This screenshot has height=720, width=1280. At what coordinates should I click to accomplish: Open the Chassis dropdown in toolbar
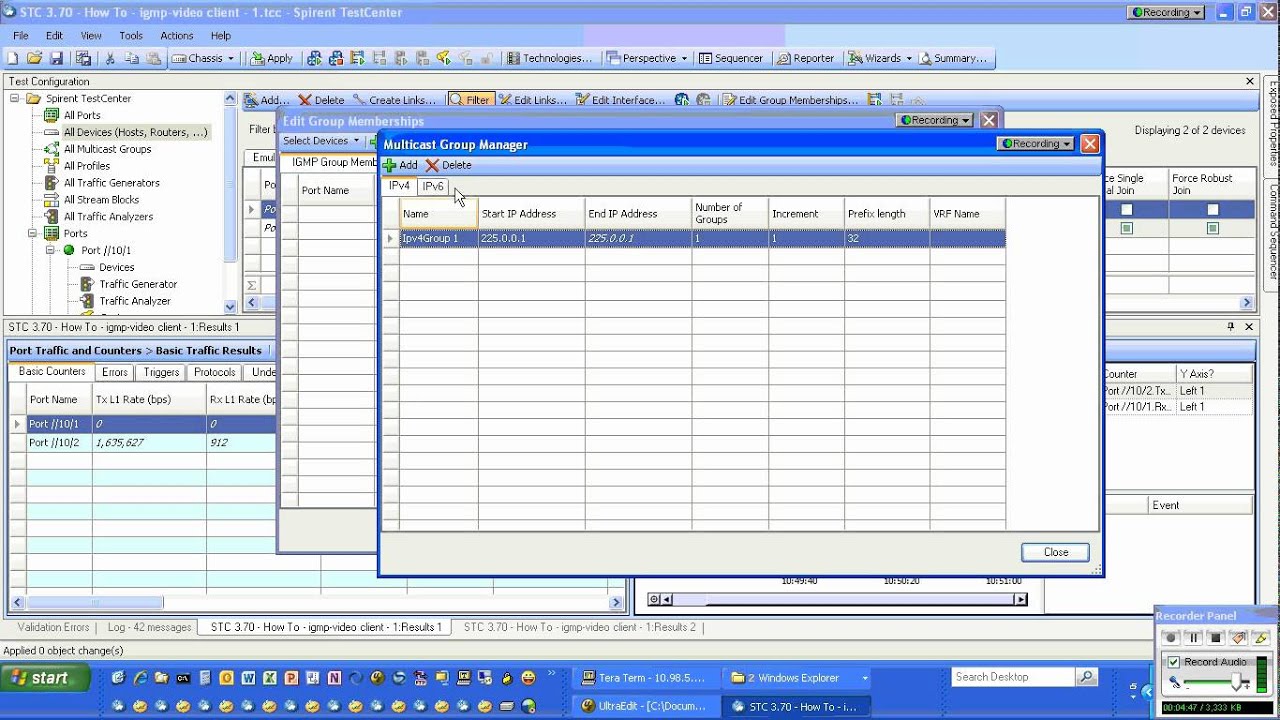(x=203, y=58)
